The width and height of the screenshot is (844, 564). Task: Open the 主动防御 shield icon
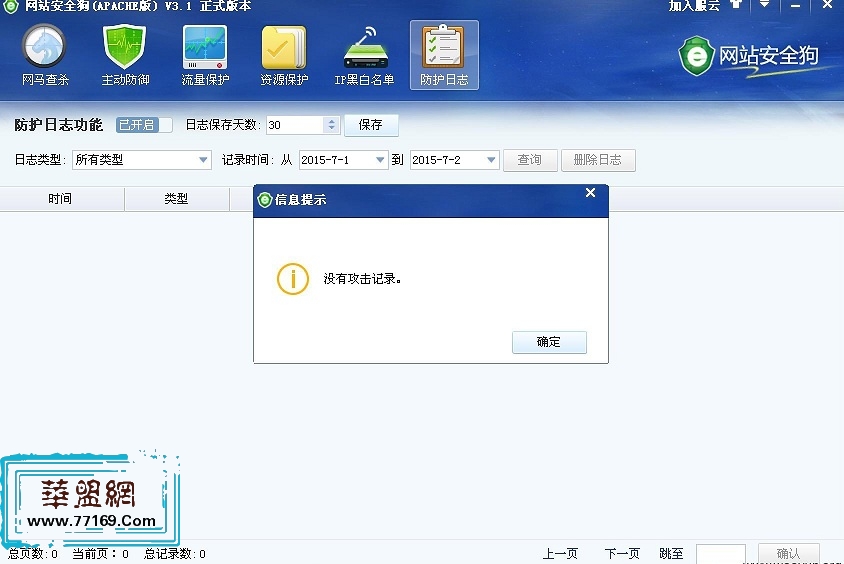pos(125,56)
